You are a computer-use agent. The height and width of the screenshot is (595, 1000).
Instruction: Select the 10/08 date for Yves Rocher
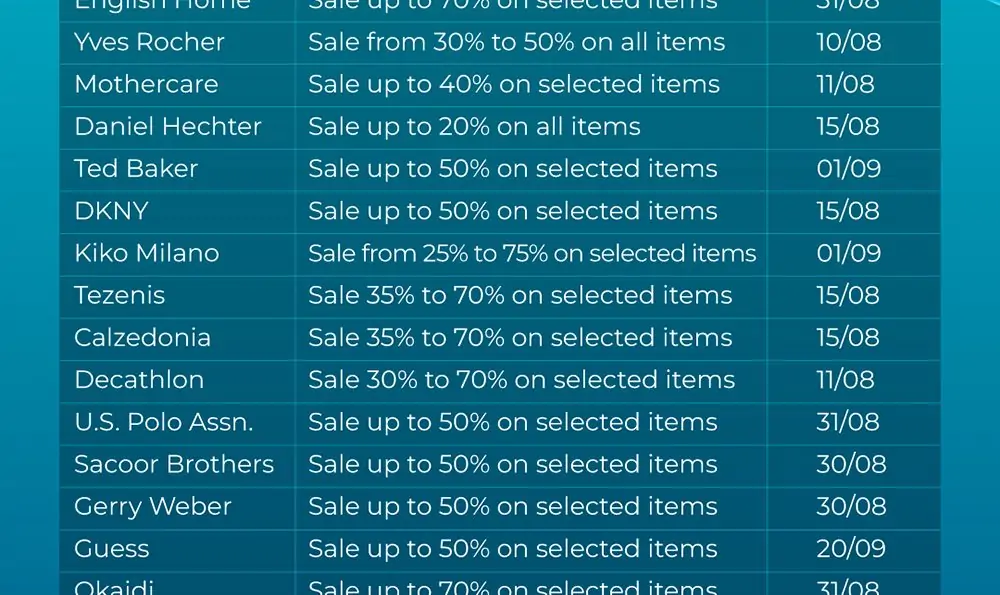point(849,42)
